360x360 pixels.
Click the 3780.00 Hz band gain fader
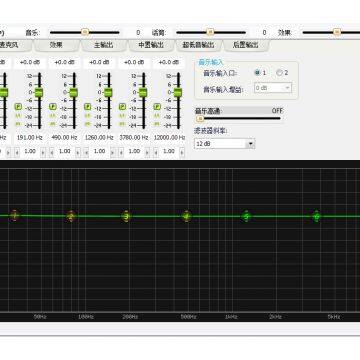coord(143,92)
